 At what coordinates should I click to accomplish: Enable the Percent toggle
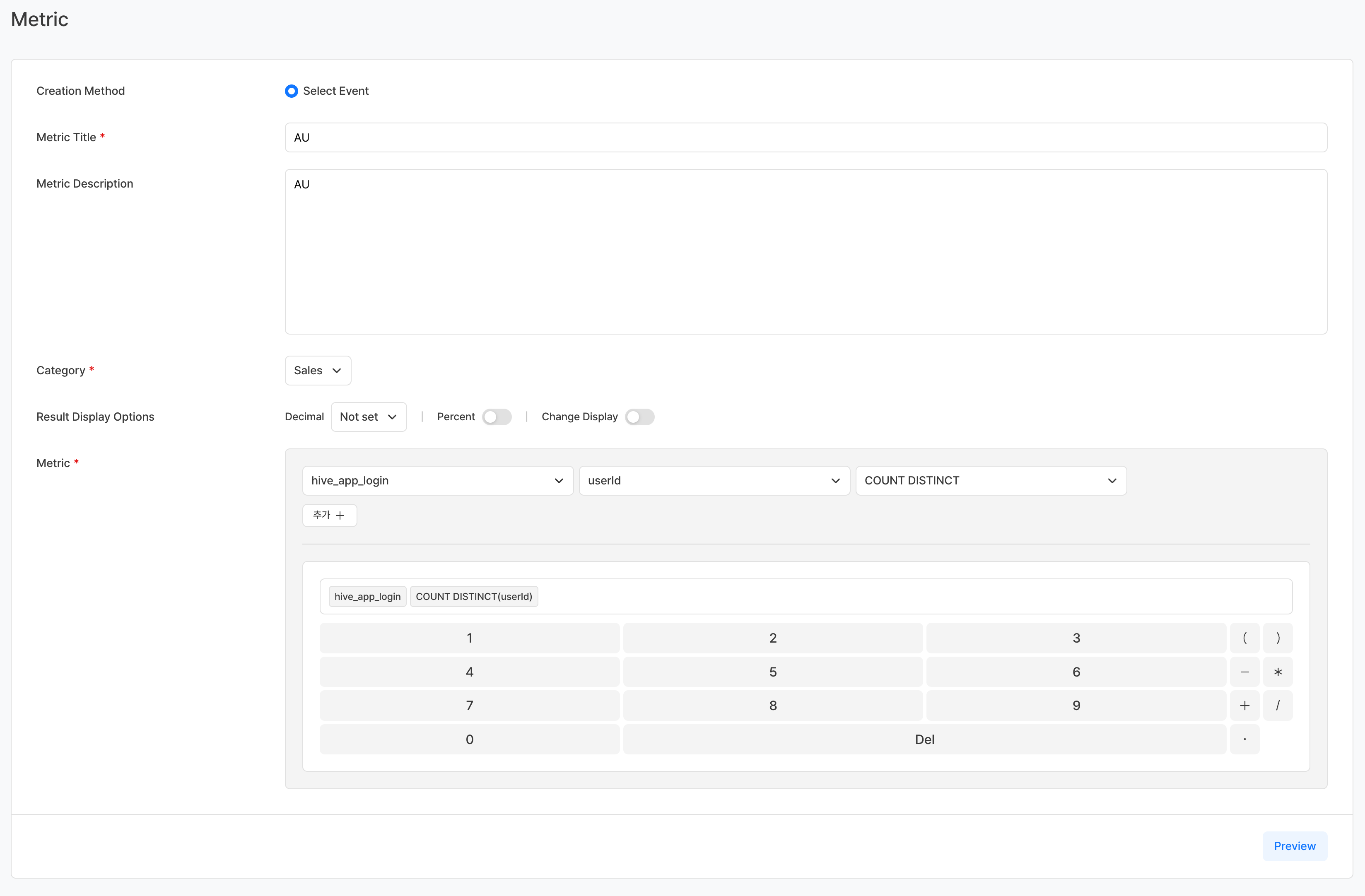point(496,417)
